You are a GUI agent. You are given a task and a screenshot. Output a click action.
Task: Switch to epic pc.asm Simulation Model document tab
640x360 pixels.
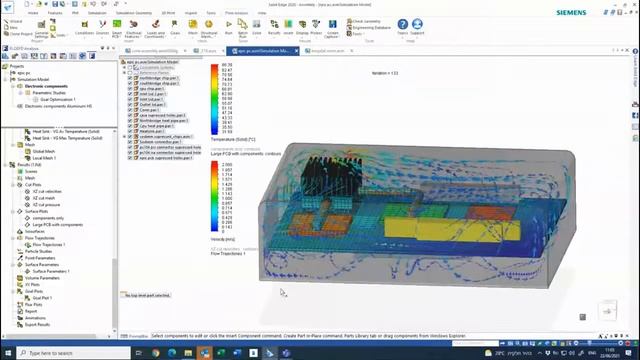tap(263, 51)
